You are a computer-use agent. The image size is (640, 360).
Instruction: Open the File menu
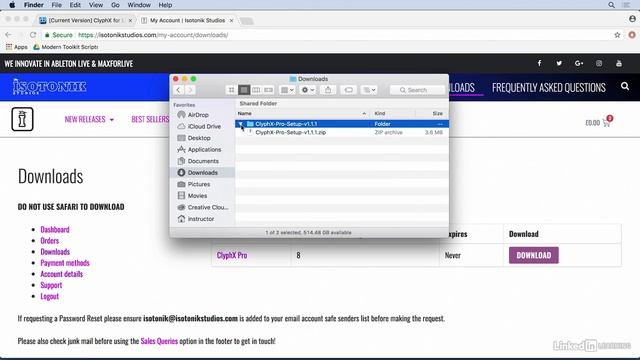click(56, 5)
